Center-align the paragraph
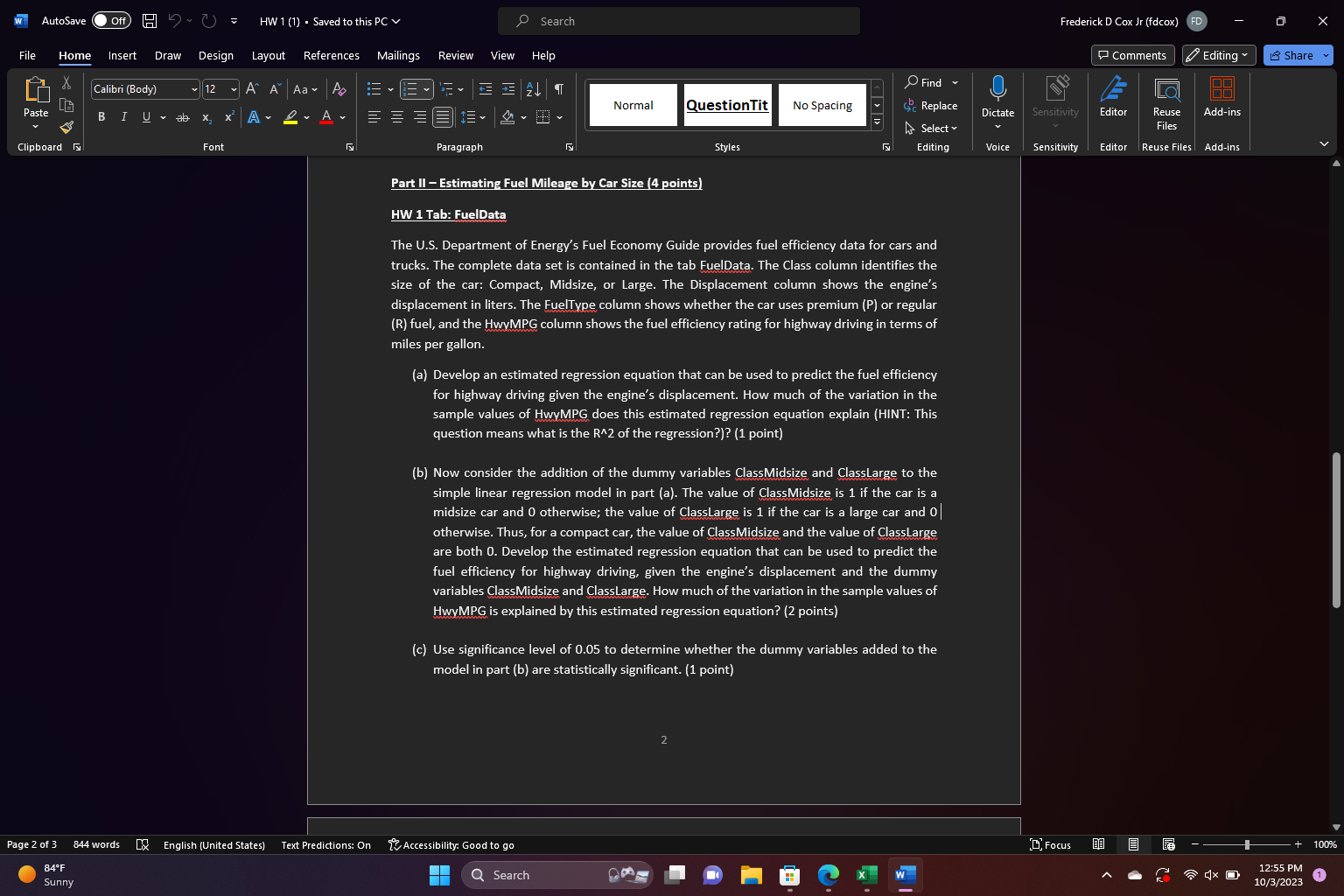This screenshot has height=896, width=1344. click(397, 117)
